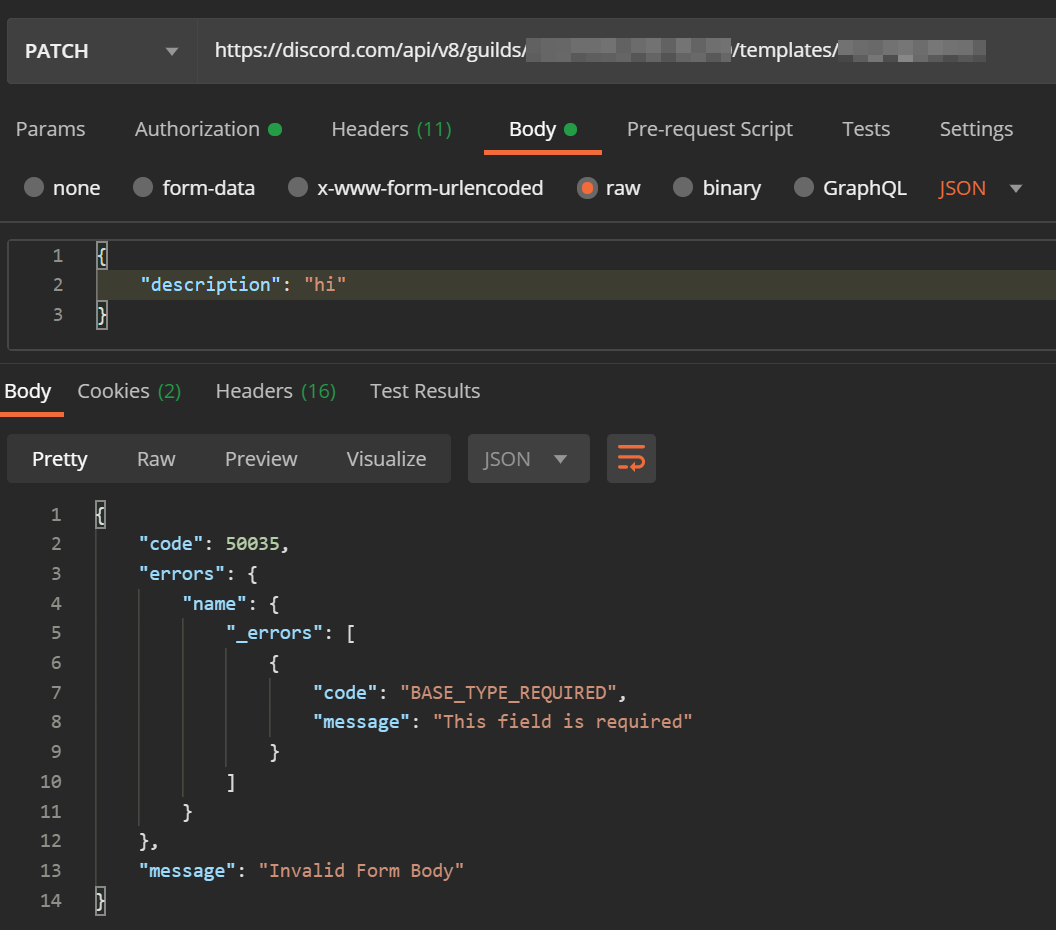
Task: Switch to request Headers (11) tab
Action: tap(391, 129)
